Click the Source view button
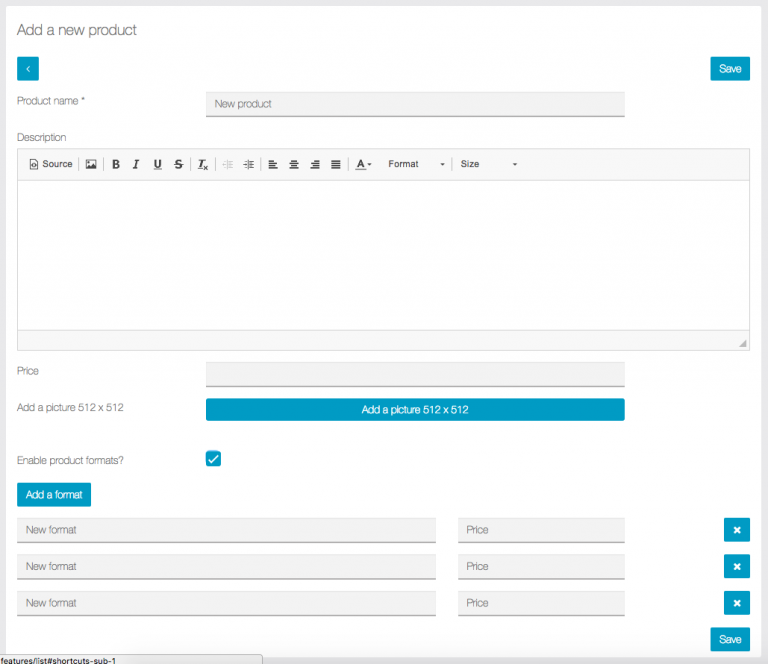 tap(51, 164)
